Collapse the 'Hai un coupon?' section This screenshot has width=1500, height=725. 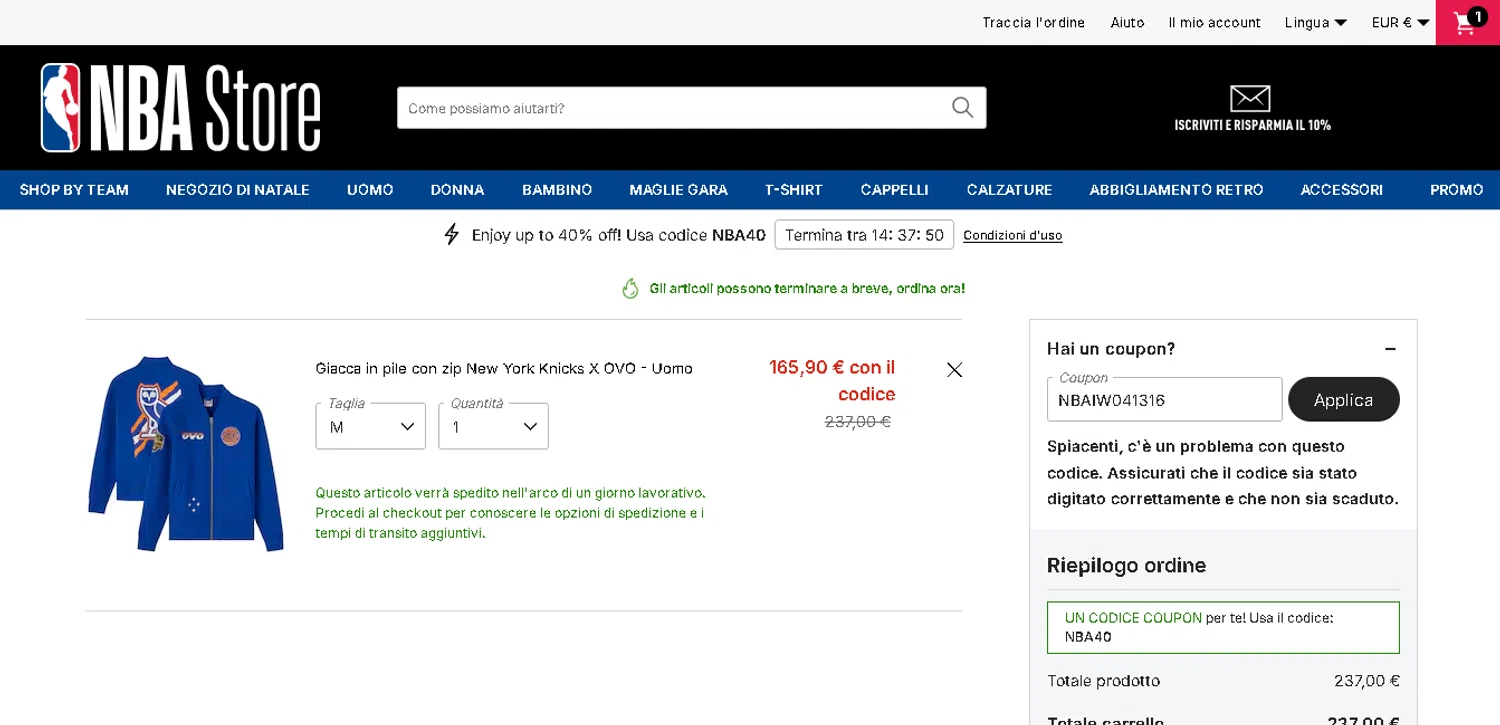click(x=1390, y=349)
